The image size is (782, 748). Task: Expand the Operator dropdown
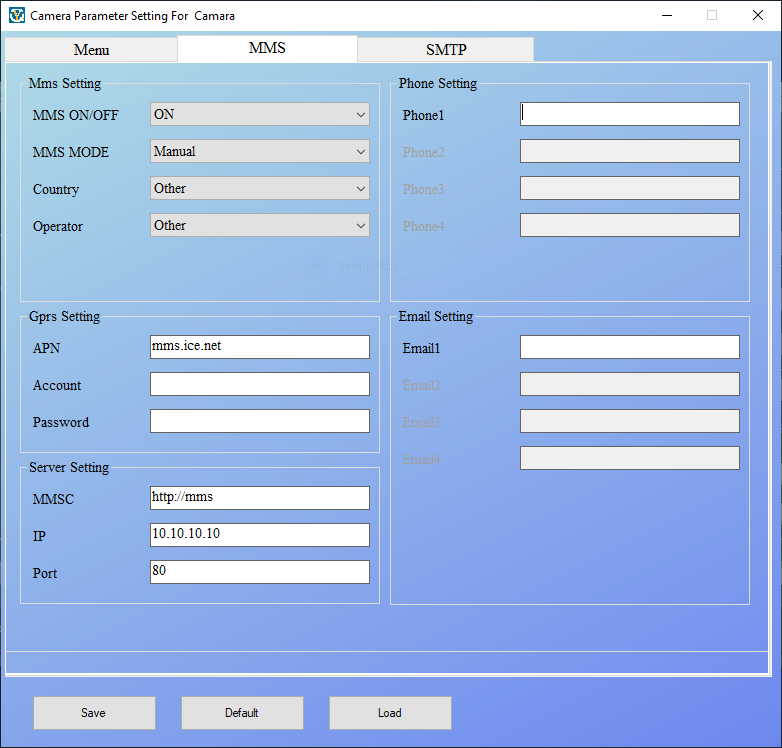(x=260, y=225)
